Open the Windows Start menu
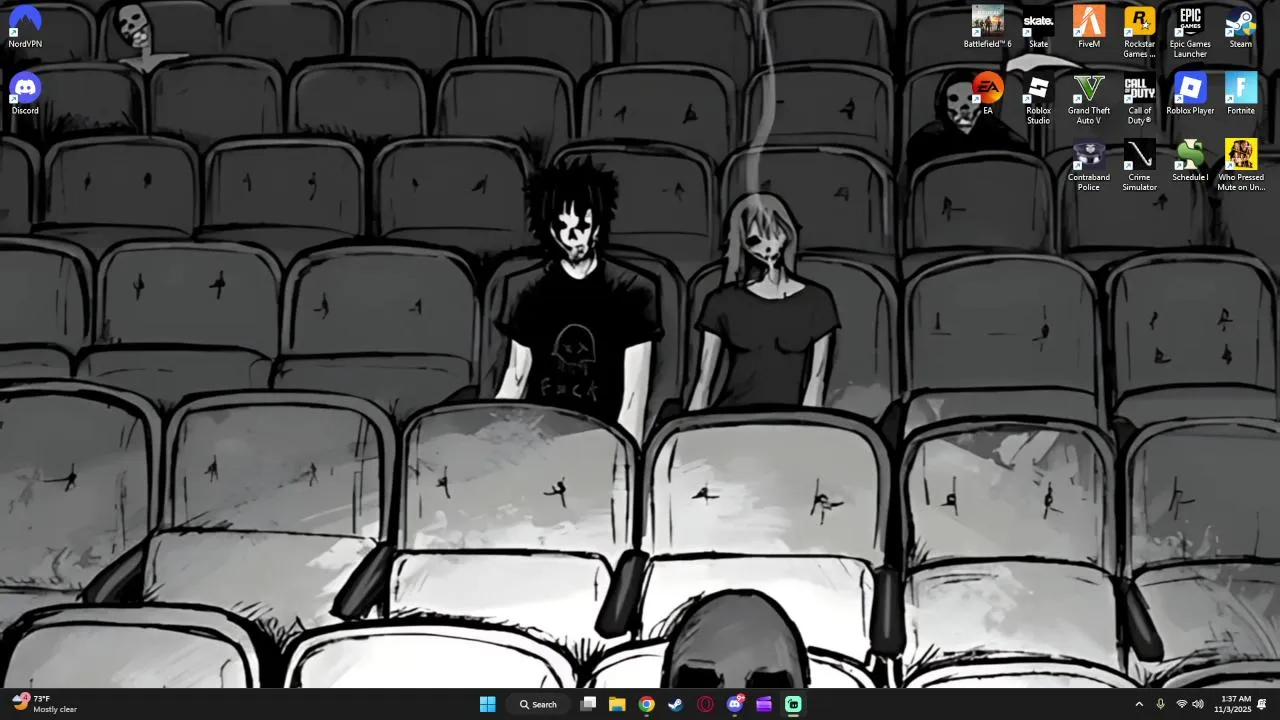The image size is (1280, 720). point(487,704)
